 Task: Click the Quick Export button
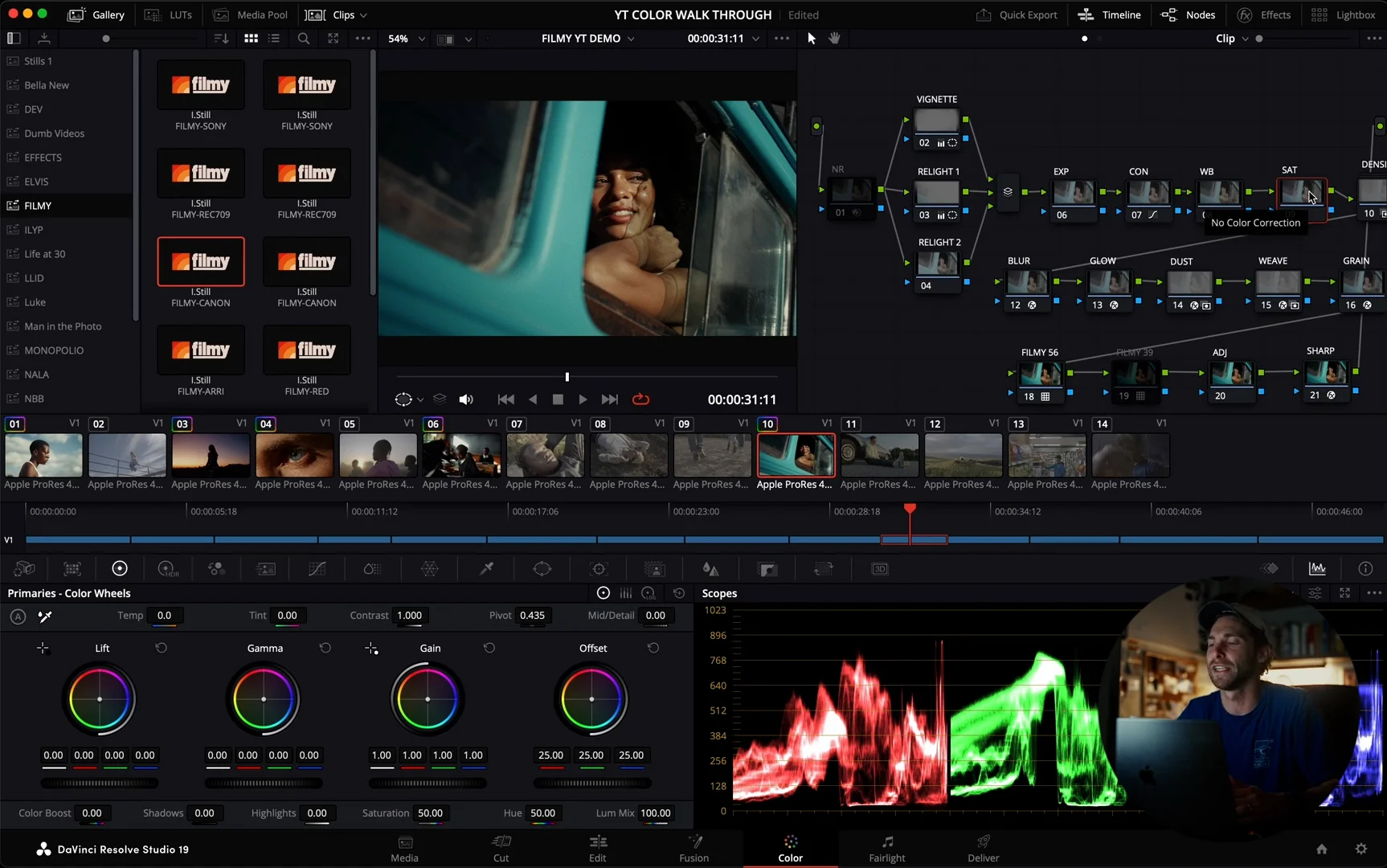[x=1017, y=14]
